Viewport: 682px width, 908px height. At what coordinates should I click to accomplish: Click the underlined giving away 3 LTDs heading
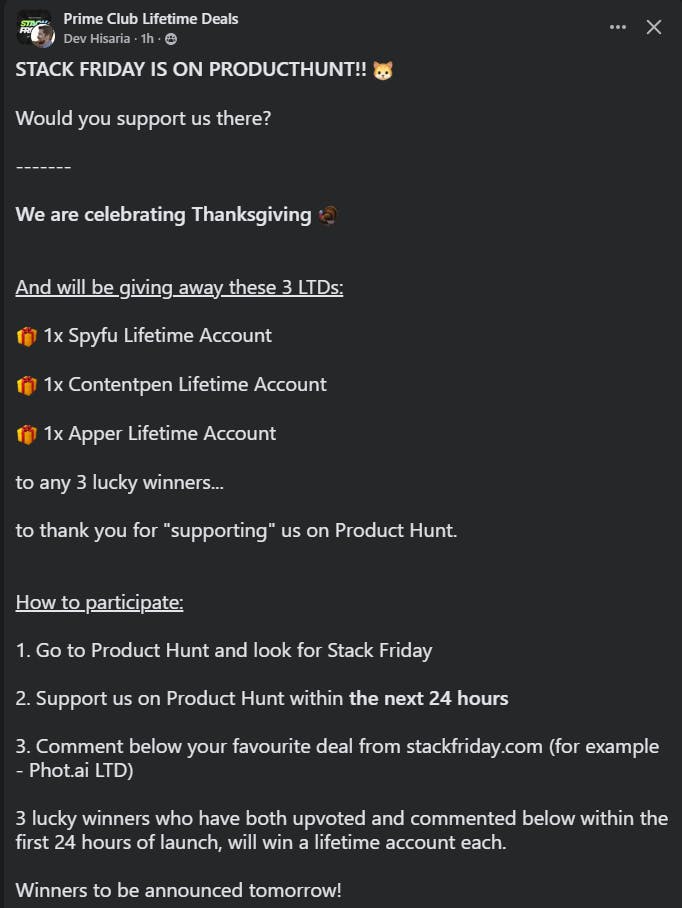point(179,288)
